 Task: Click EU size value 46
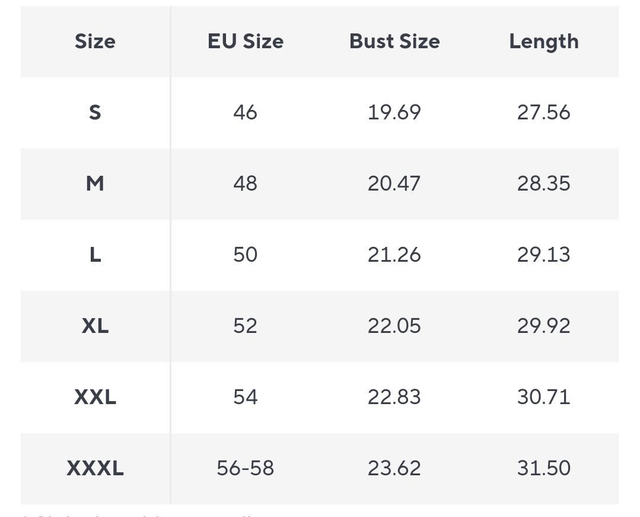(245, 112)
